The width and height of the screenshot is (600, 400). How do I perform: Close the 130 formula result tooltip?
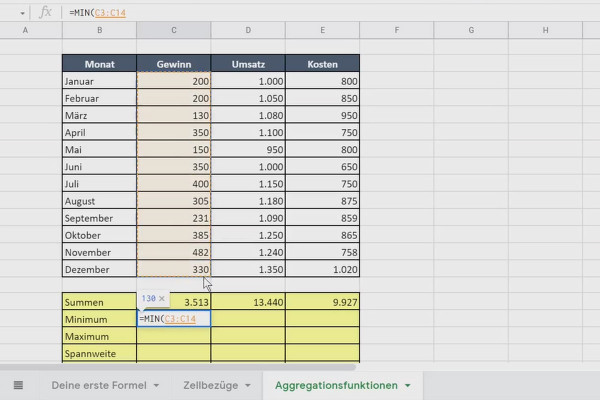coord(162,298)
